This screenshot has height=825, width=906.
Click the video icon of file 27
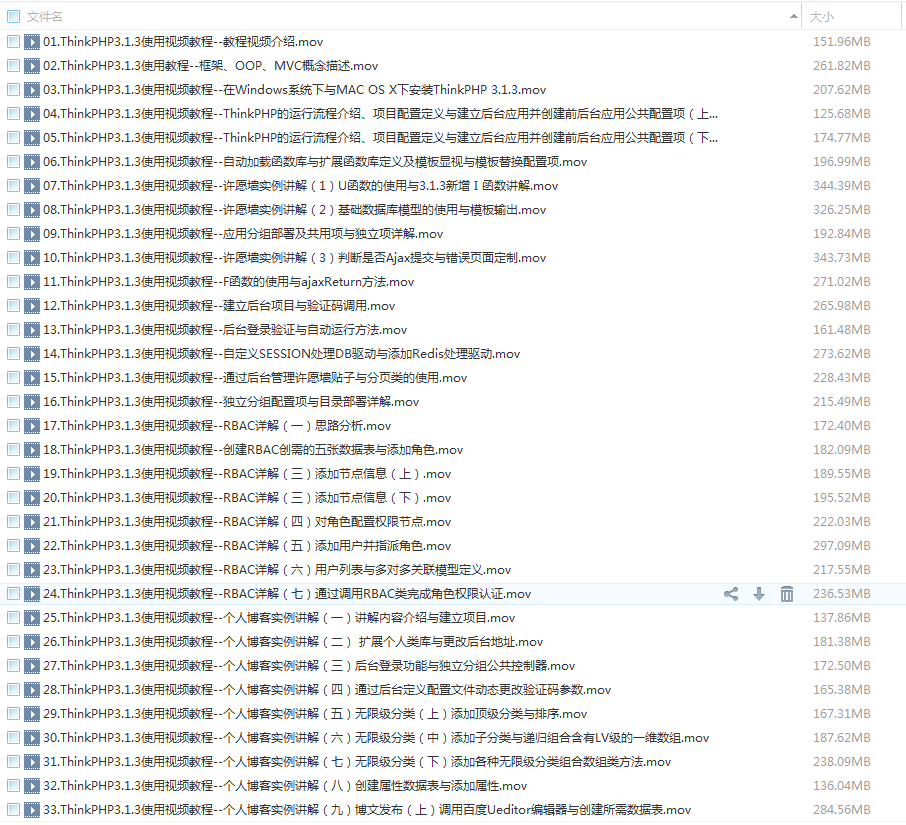coord(32,666)
